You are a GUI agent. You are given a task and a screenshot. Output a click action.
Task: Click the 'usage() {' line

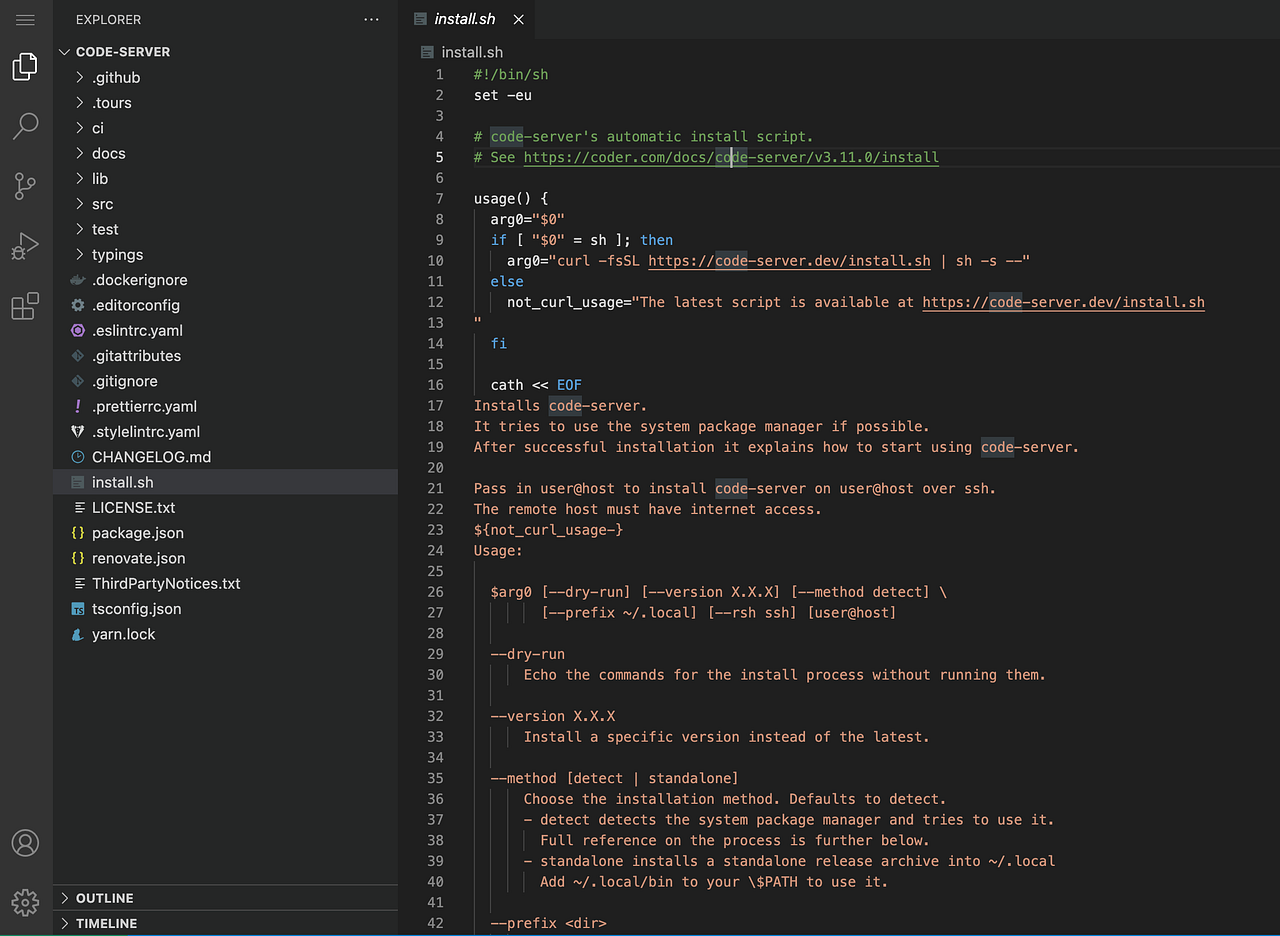[511, 198]
